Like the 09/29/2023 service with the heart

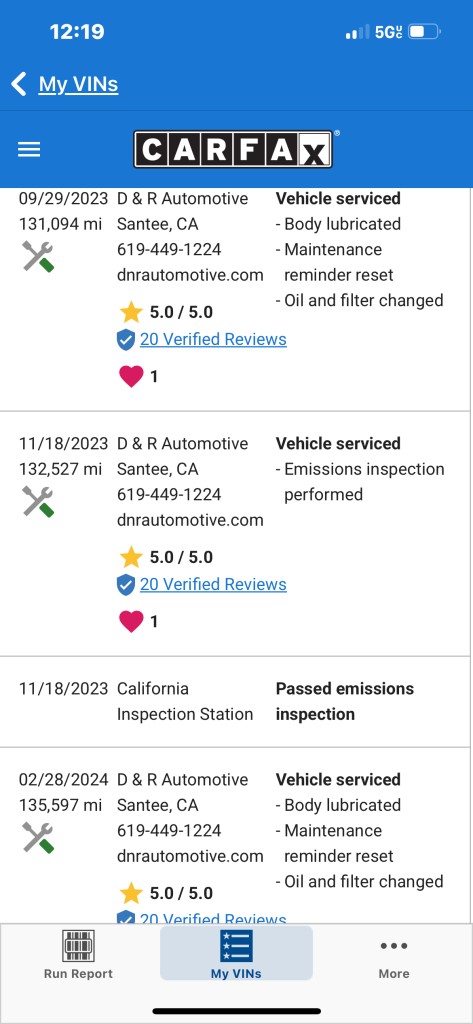(131, 376)
